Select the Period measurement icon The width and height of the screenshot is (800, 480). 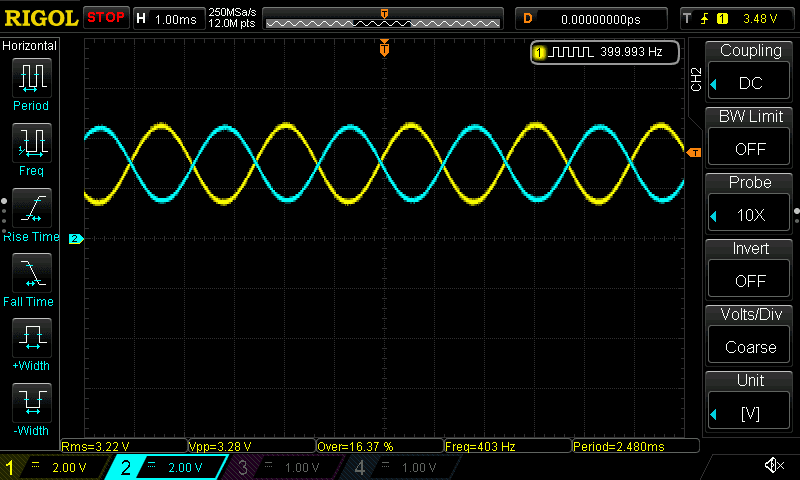(31, 78)
